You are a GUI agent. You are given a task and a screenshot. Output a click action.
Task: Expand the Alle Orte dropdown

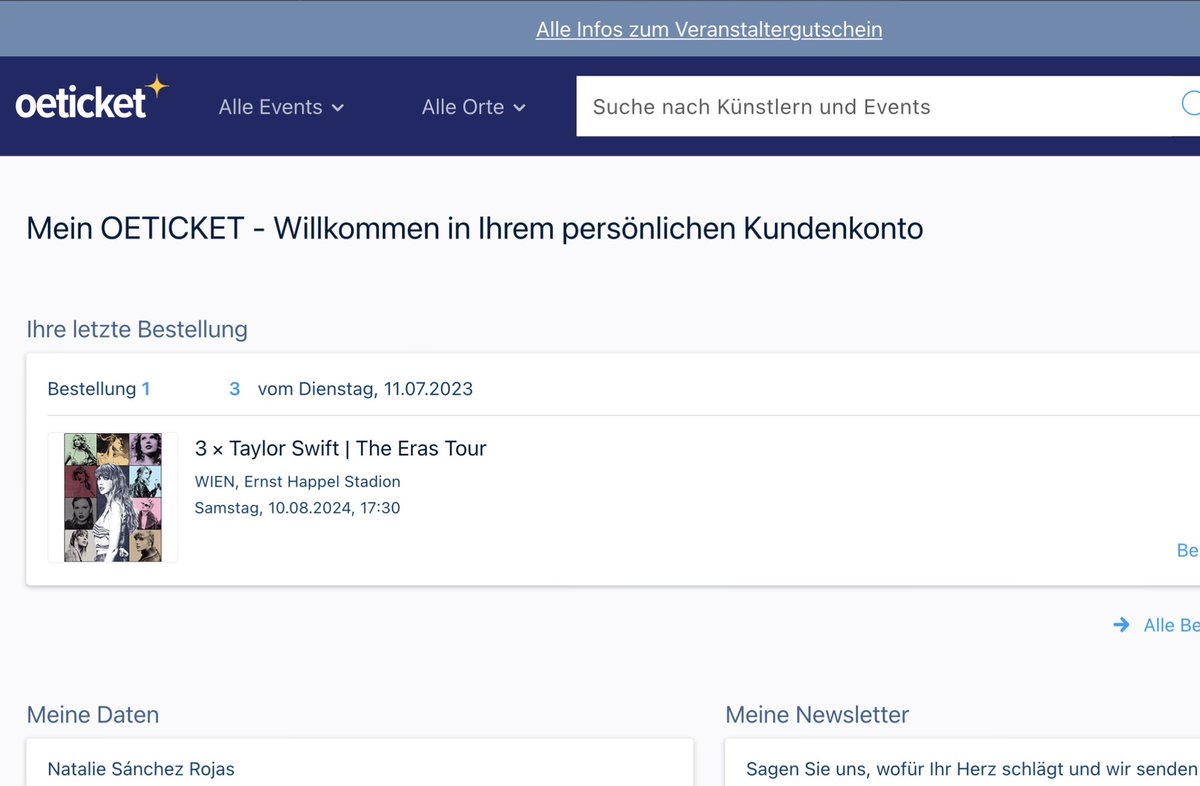(x=473, y=107)
